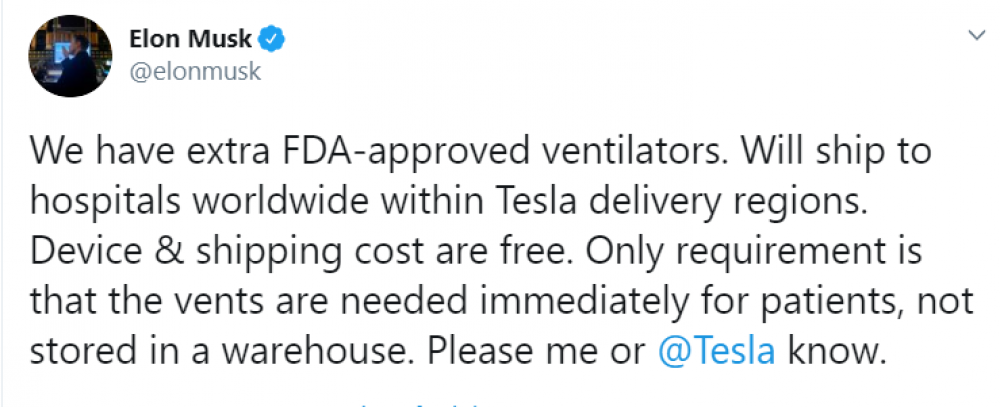Click the blue verified badge icon
Viewport: 1000px width, 407px height.
click(x=271, y=40)
